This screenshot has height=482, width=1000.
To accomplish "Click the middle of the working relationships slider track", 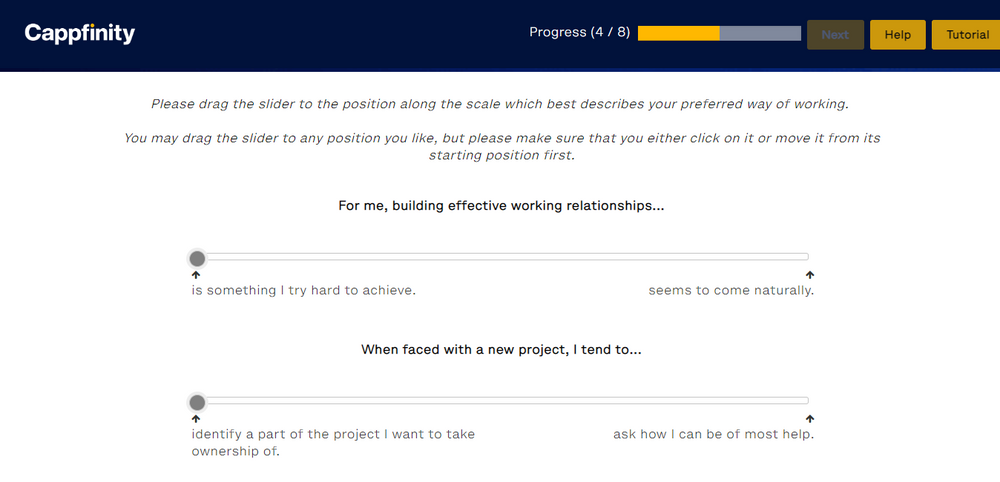I will click(503, 257).
